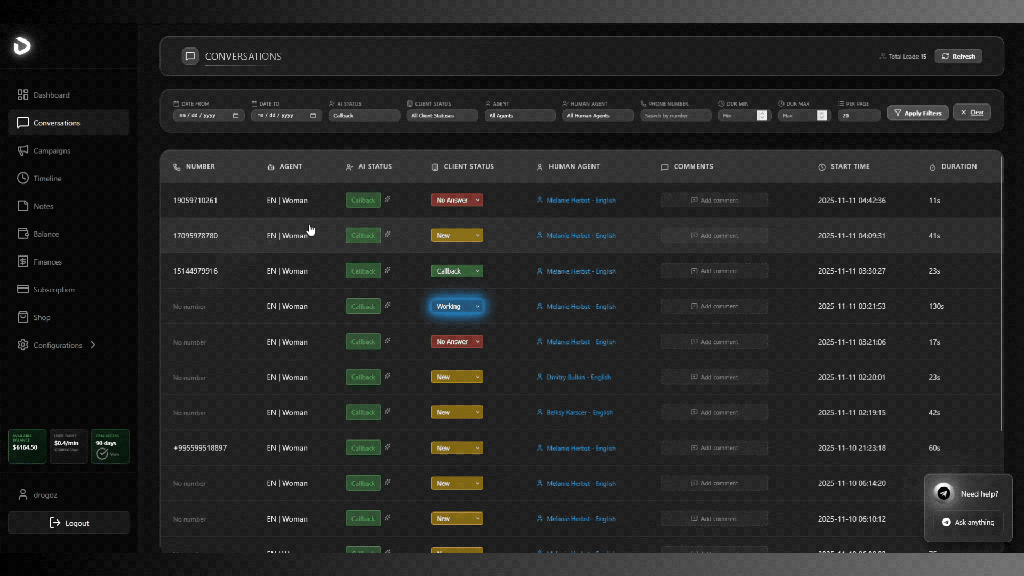Click the Campaigns megaphone icon
1024x576 pixels.
[x=23, y=151]
